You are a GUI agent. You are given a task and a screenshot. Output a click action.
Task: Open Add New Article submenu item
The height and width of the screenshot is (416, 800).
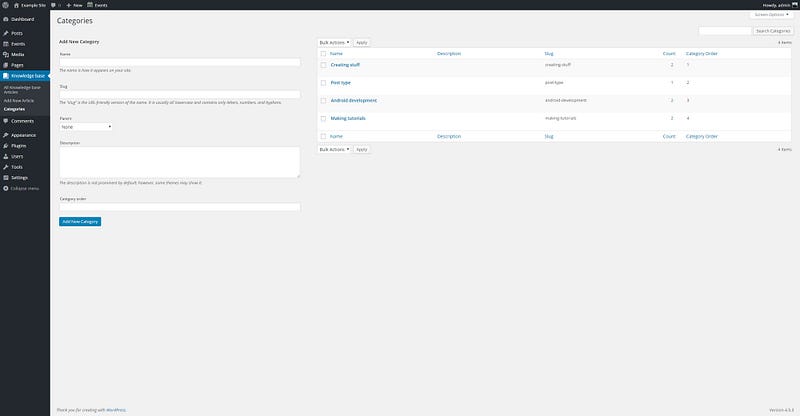tap(19, 101)
